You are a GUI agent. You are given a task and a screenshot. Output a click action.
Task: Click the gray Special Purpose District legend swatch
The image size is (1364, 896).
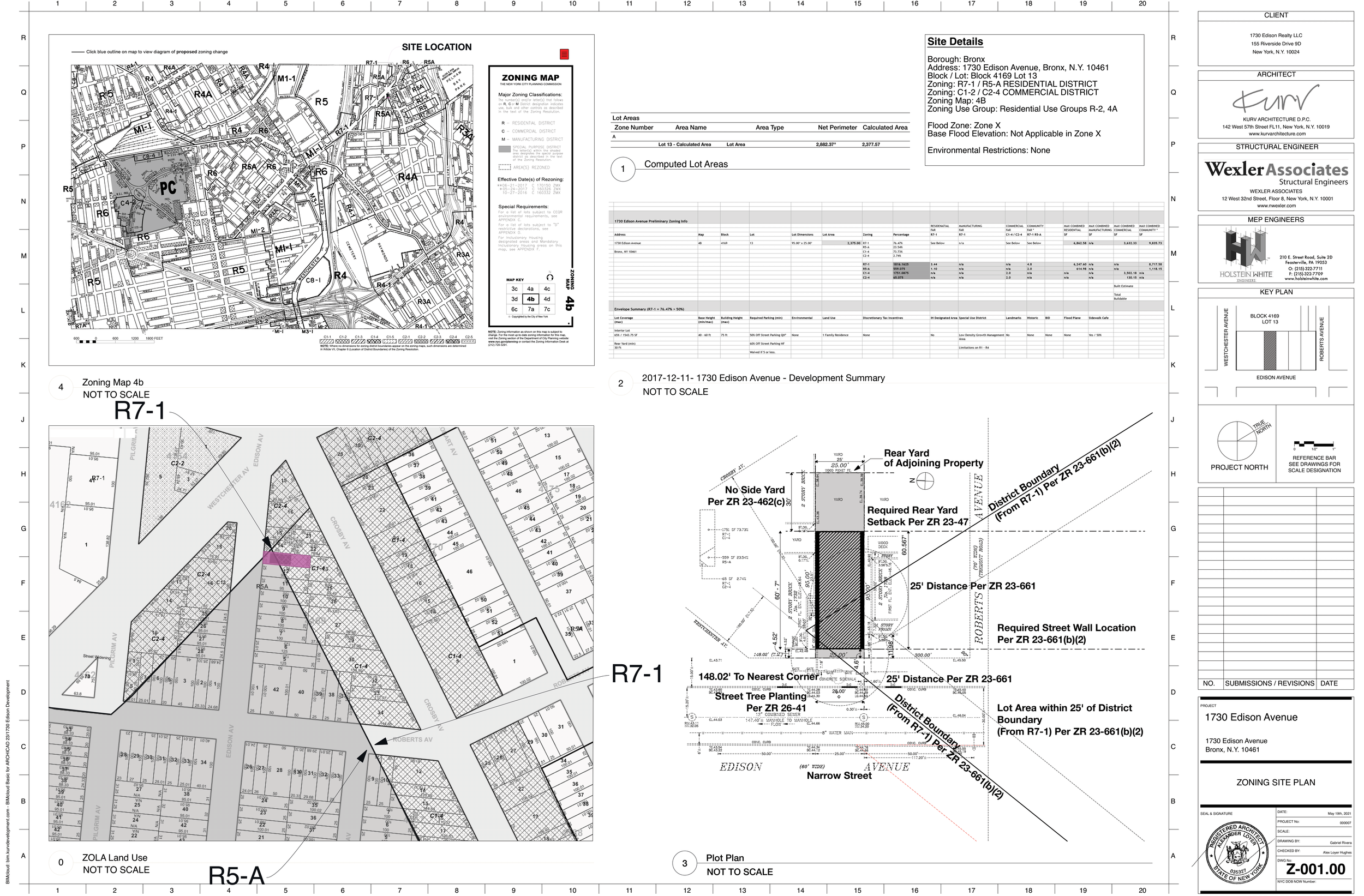click(x=504, y=149)
